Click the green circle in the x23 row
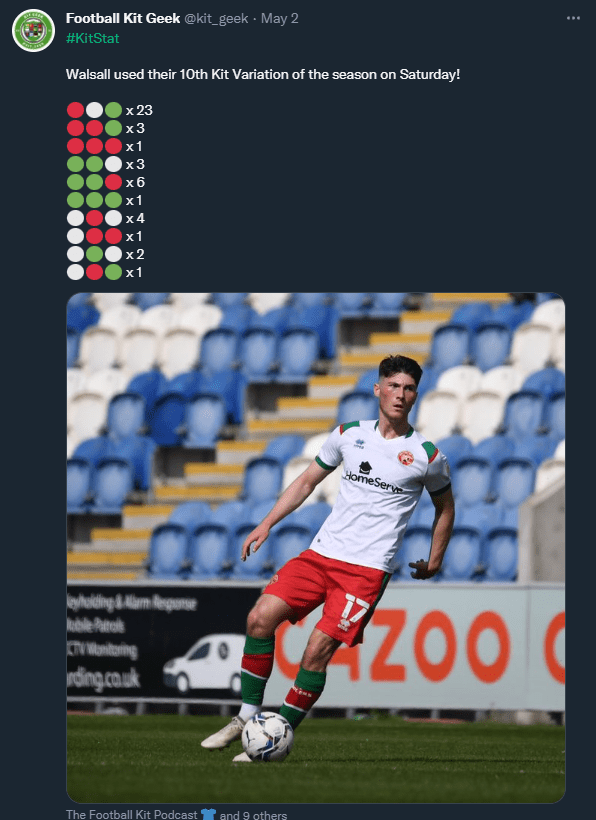Image resolution: width=596 pixels, height=820 pixels. 113,110
